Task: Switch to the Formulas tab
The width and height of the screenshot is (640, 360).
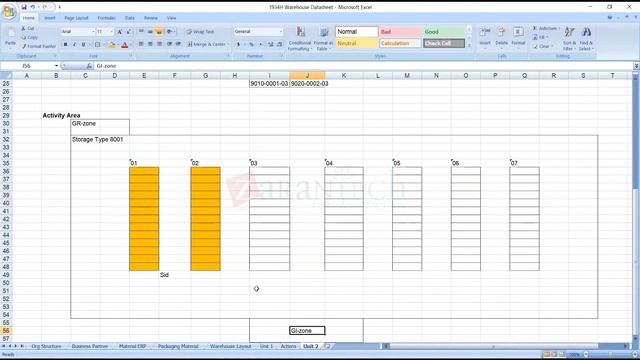Action: pos(107,18)
